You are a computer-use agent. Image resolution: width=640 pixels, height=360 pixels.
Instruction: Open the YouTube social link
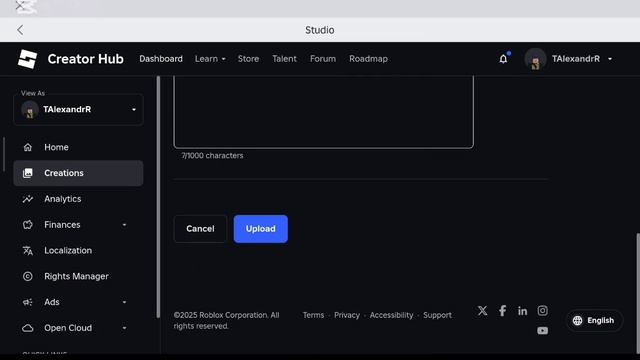click(542, 331)
